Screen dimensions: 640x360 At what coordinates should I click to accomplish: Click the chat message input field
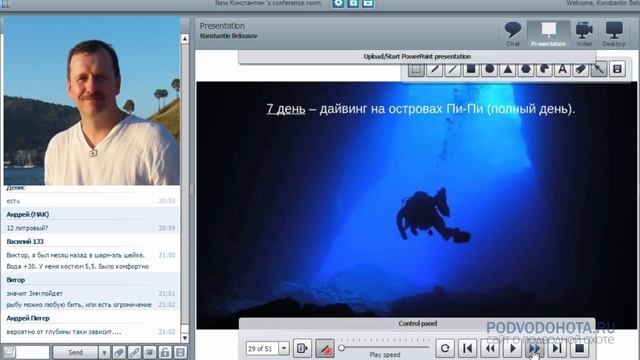33,352
